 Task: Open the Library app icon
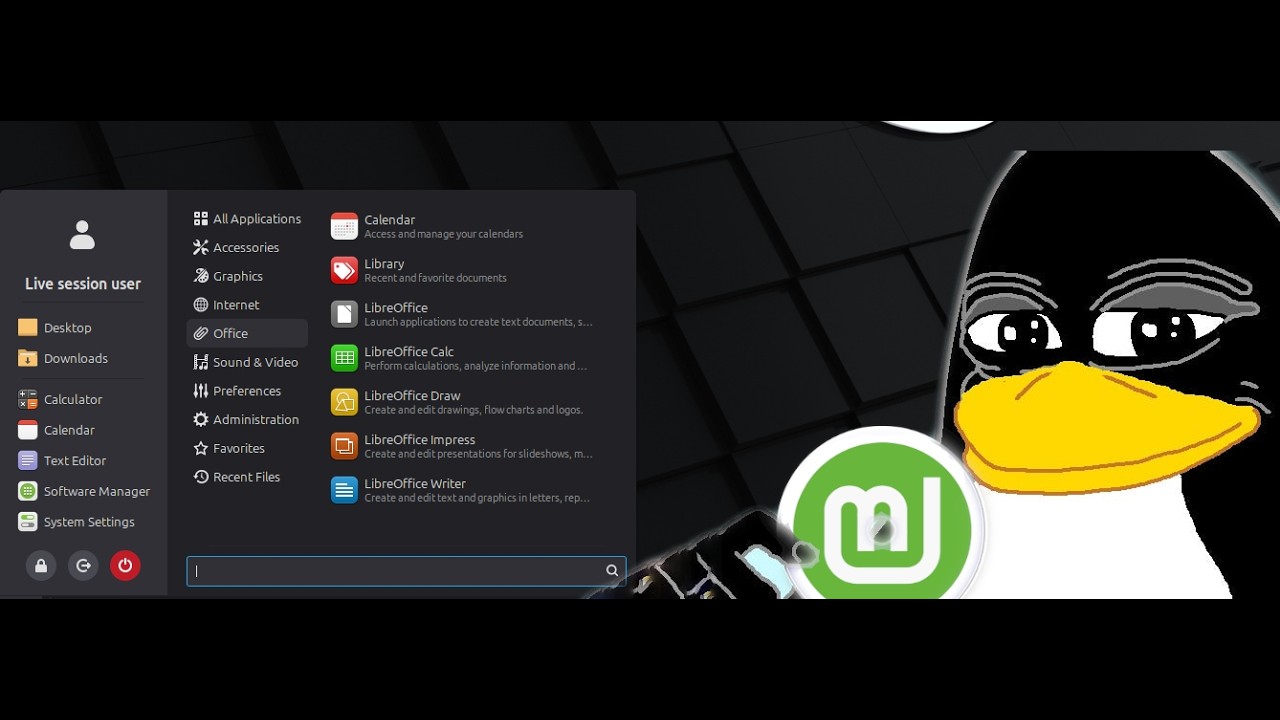coord(344,270)
